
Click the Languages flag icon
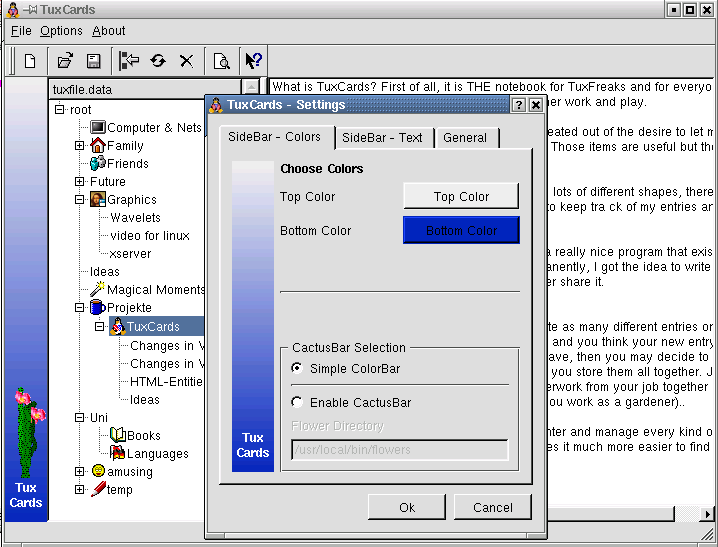tap(118, 453)
